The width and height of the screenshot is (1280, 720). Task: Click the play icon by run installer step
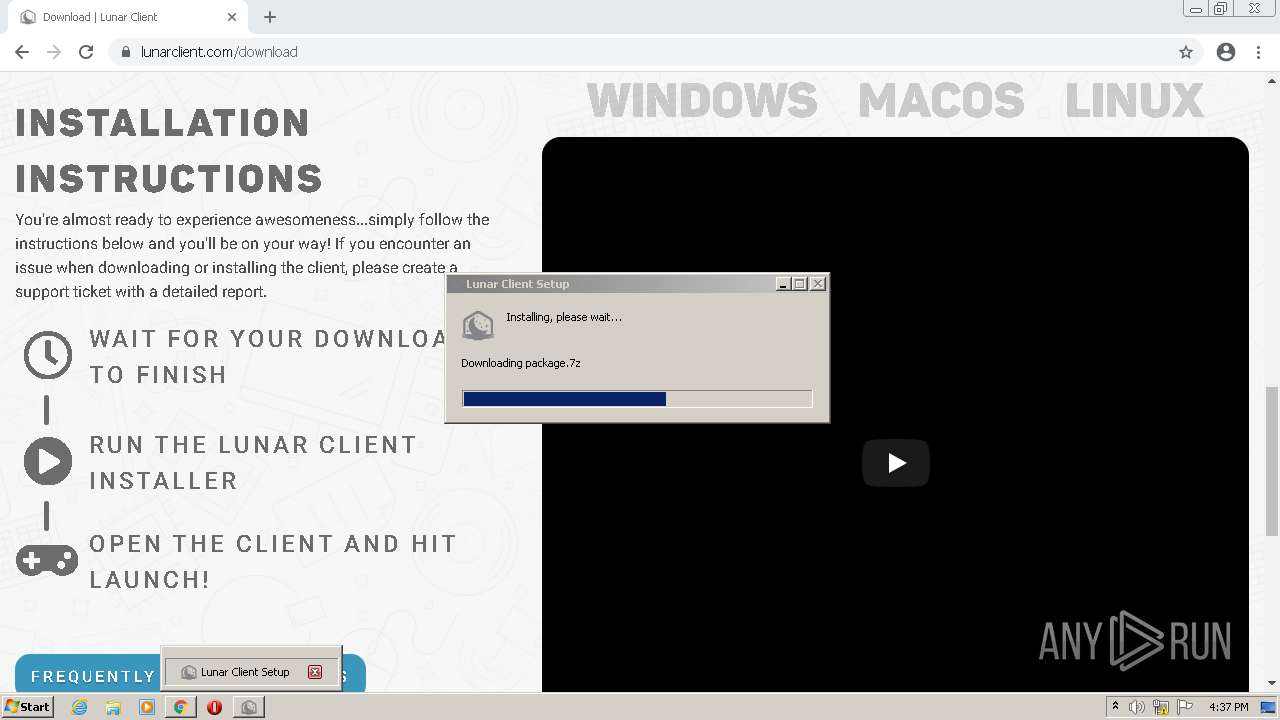48,461
